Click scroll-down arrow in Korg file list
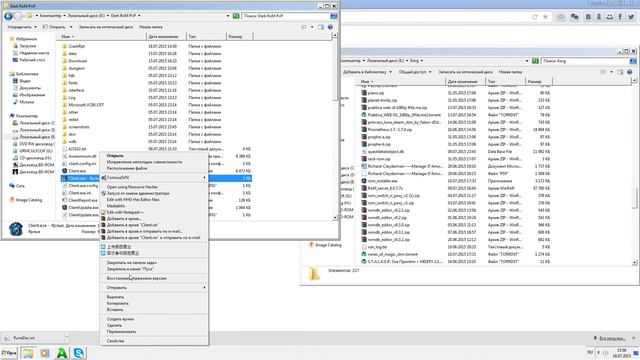Screen dimensions: 640x360 click(634, 262)
